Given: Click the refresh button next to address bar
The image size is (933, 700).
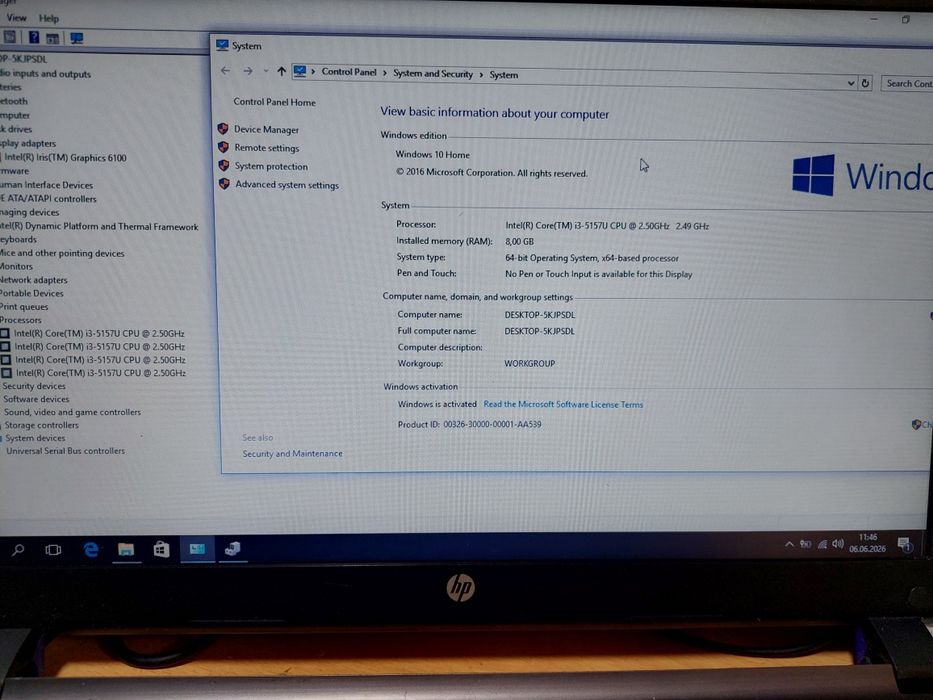Looking at the screenshot, I should 865,83.
